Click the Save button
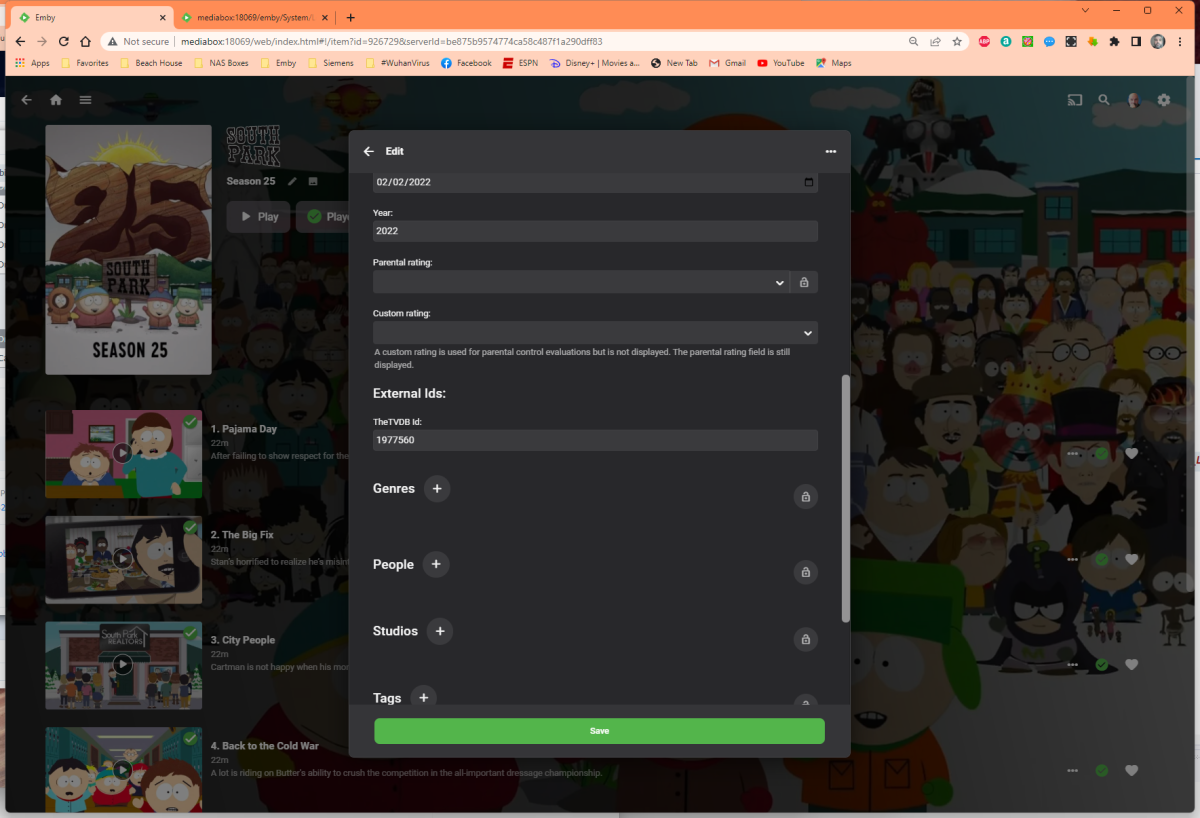Image resolution: width=1200 pixels, height=818 pixels. (598, 731)
